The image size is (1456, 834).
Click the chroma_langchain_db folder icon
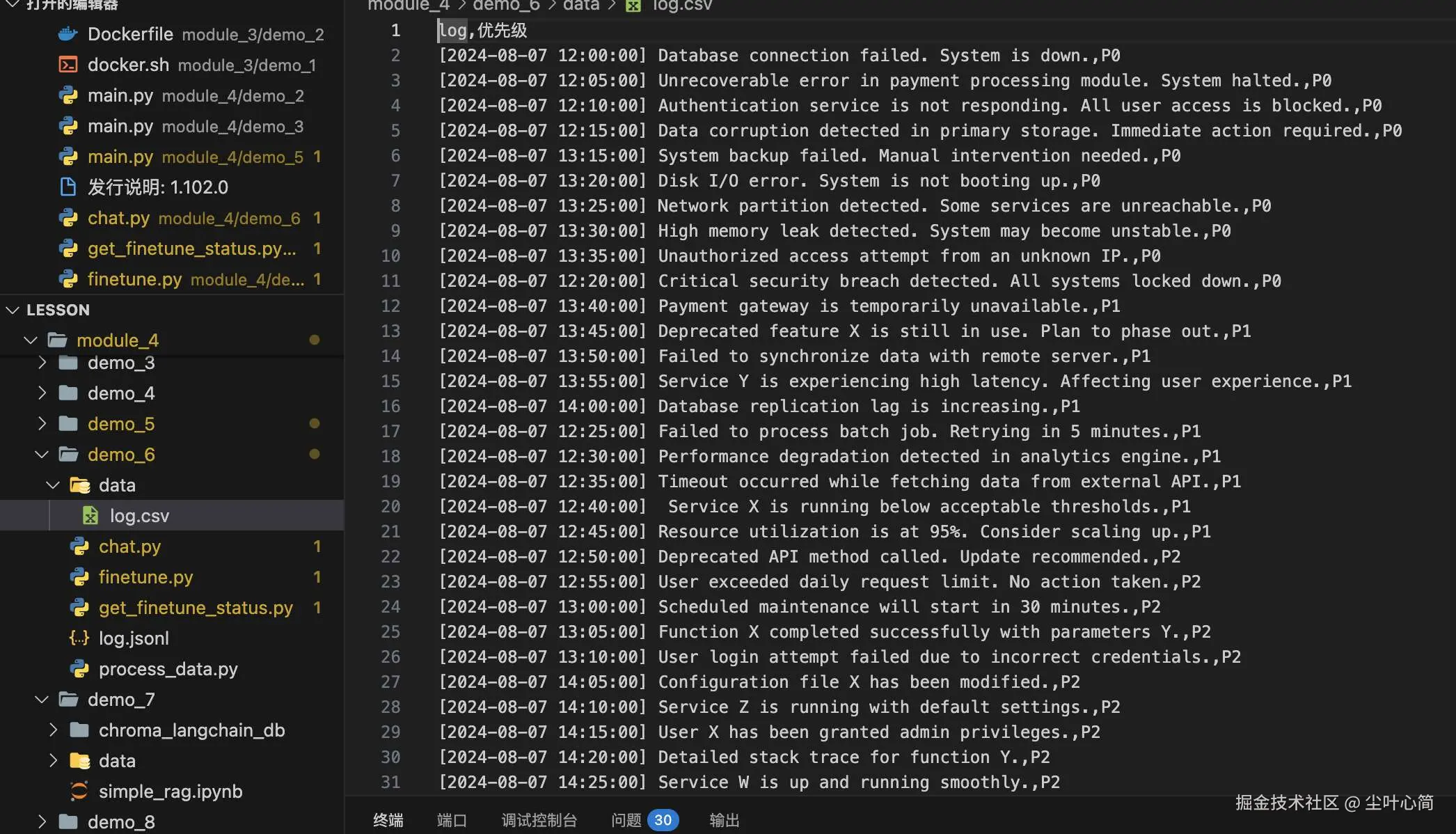coord(79,730)
